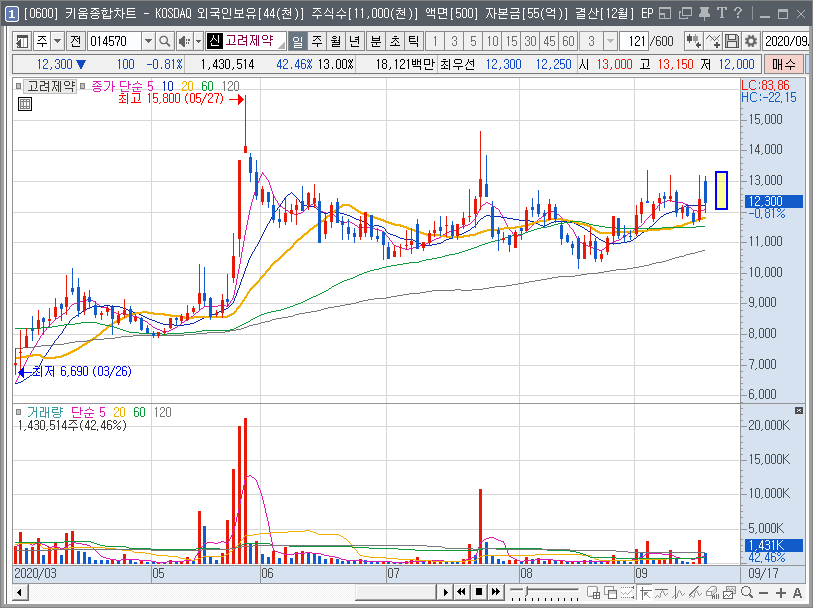Image resolution: width=813 pixels, height=608 pixels.
Task: Click the data grid table icon
Action: pos(25,104)
